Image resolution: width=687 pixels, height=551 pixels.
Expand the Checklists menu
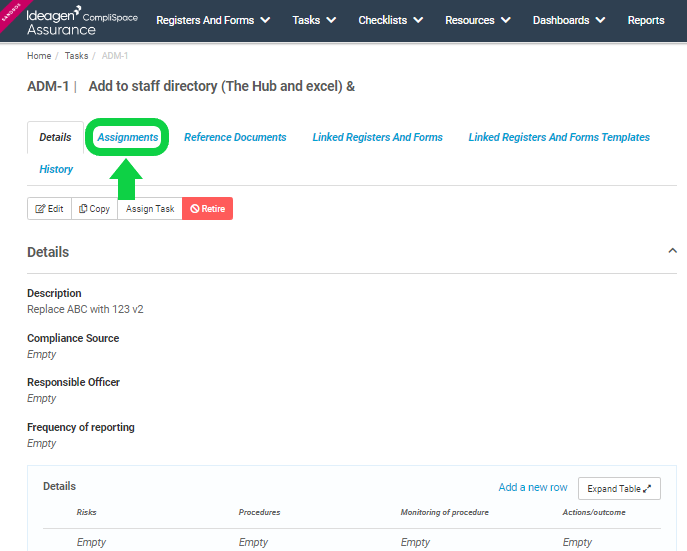click(390, 21)
